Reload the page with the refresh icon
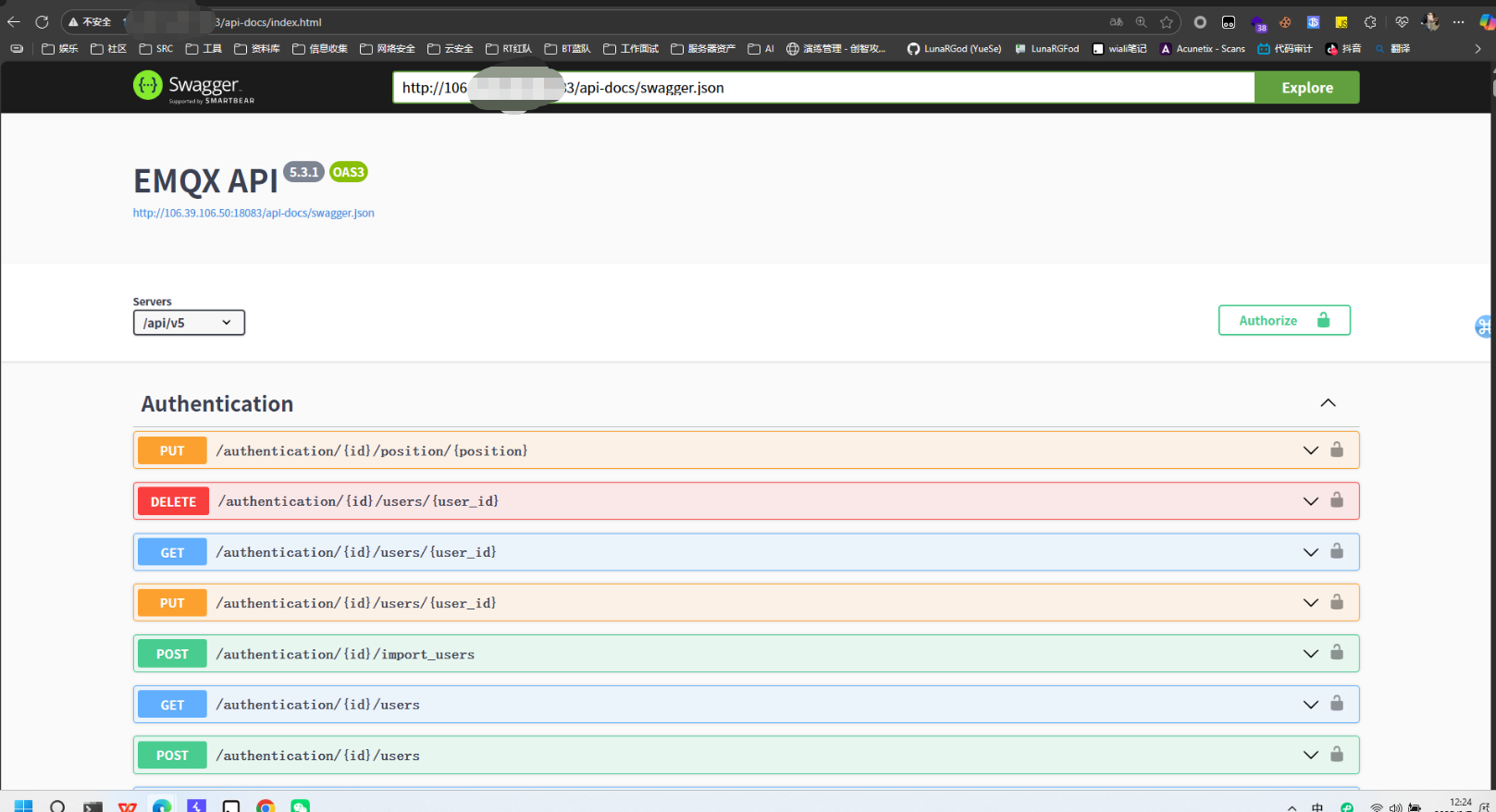Viewport: 1496px width, 812px height. coord(42,22)
